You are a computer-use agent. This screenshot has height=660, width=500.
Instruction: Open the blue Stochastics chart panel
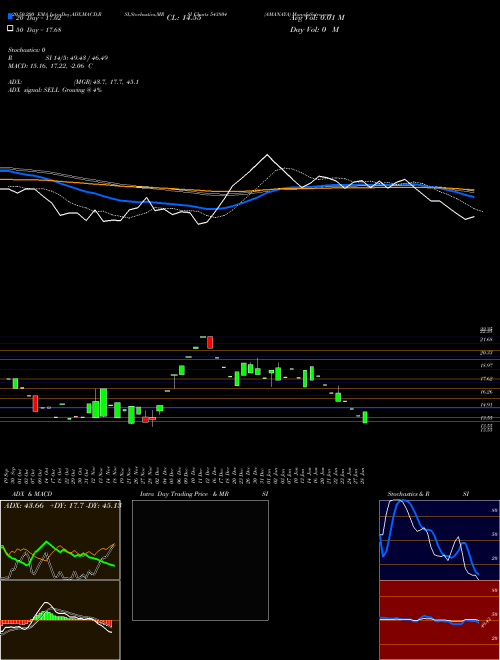point(439,540)
